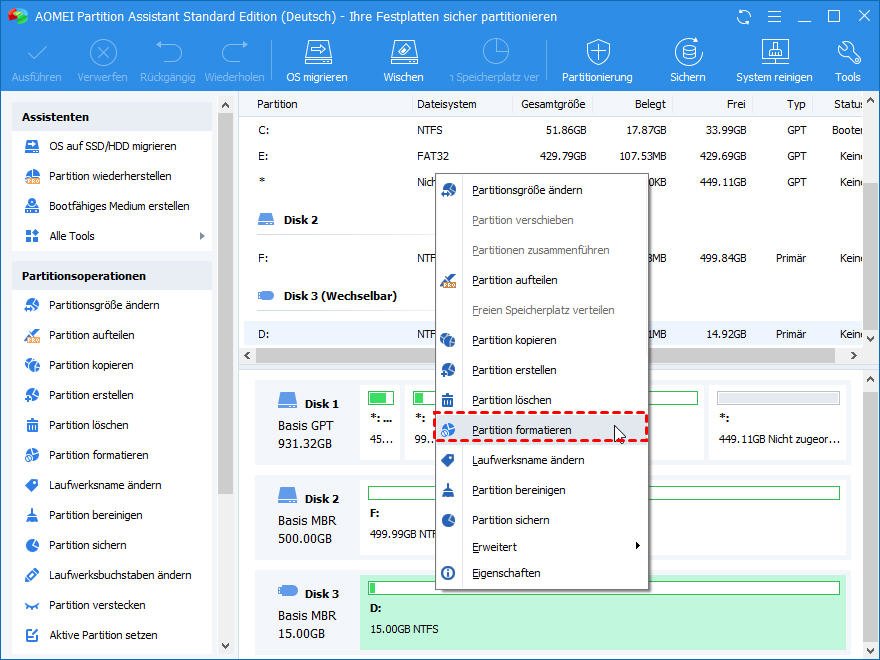The image size is (880, 660).
Task: Select Partition aufteilen in the context menu
Action: 542,281
